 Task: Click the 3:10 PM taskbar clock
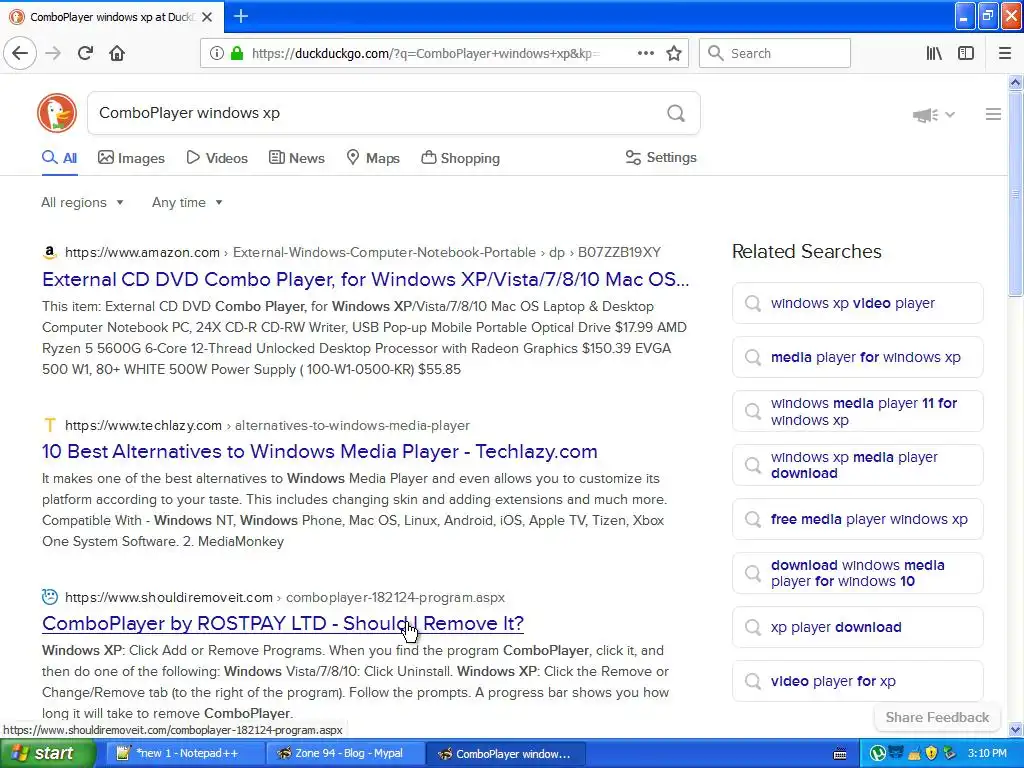coord(987,753)
